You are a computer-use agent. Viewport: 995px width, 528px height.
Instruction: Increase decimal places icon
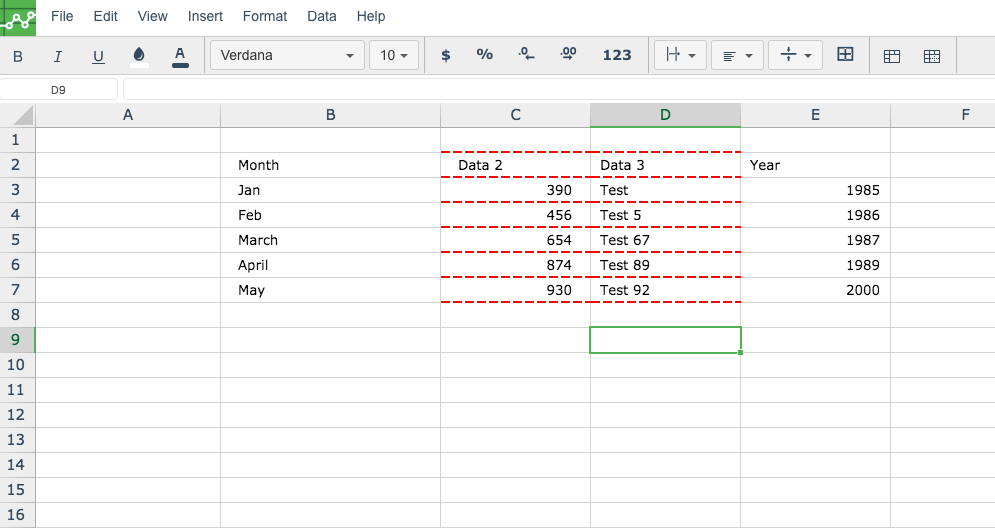pos(569,55)
